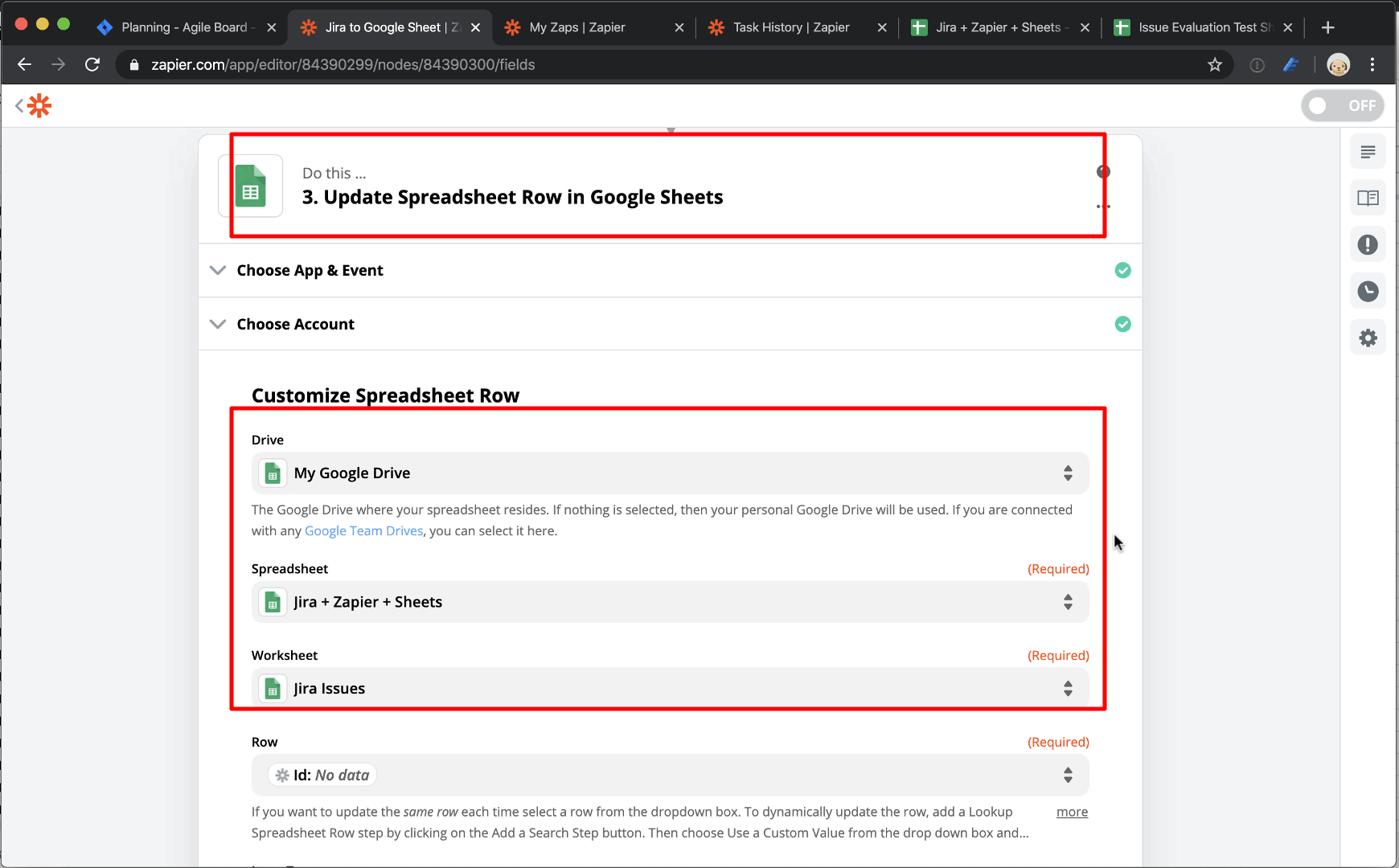Screen dimensions: 1399x868
Task: Expand the Choose Account section
Action: [x=670, y=324]
